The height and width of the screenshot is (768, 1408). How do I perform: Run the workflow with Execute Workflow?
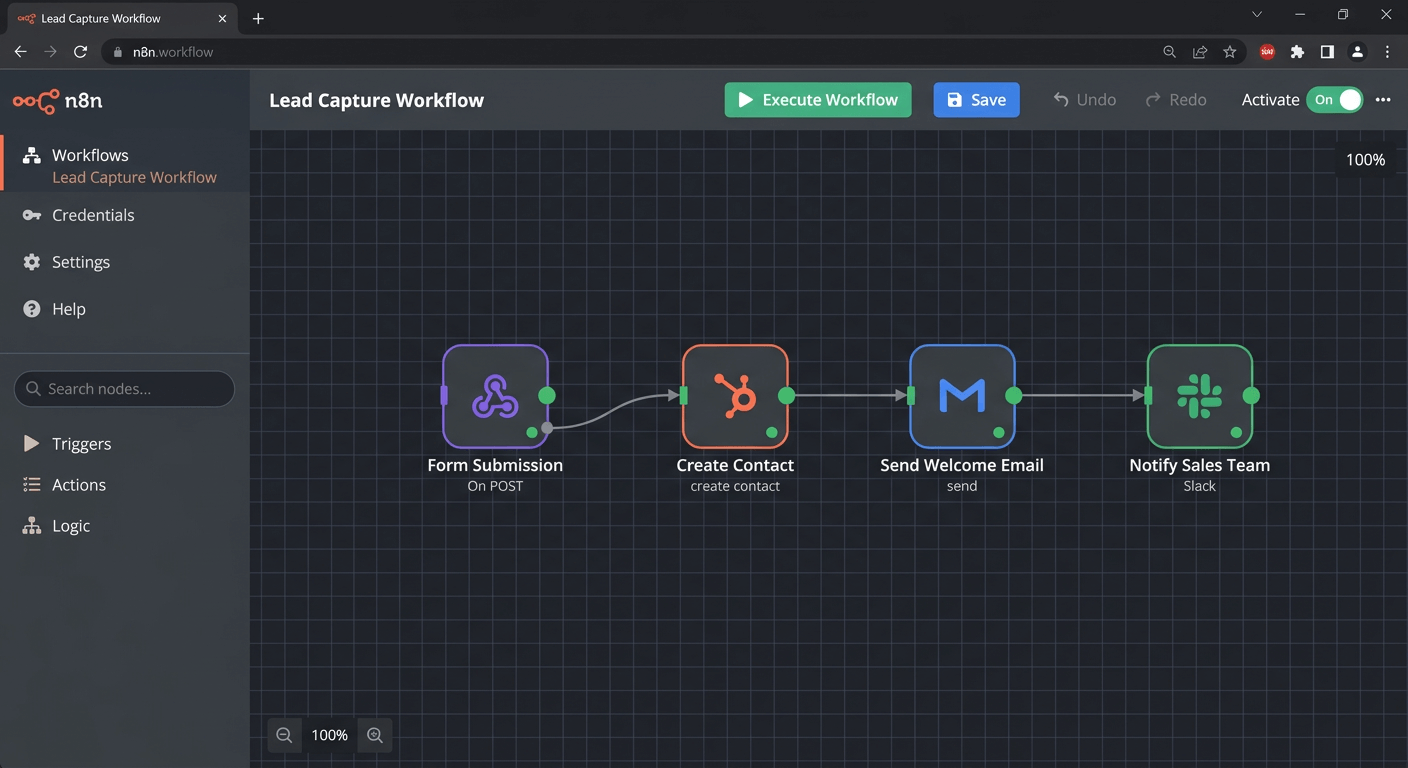click(x=818, y=100)
